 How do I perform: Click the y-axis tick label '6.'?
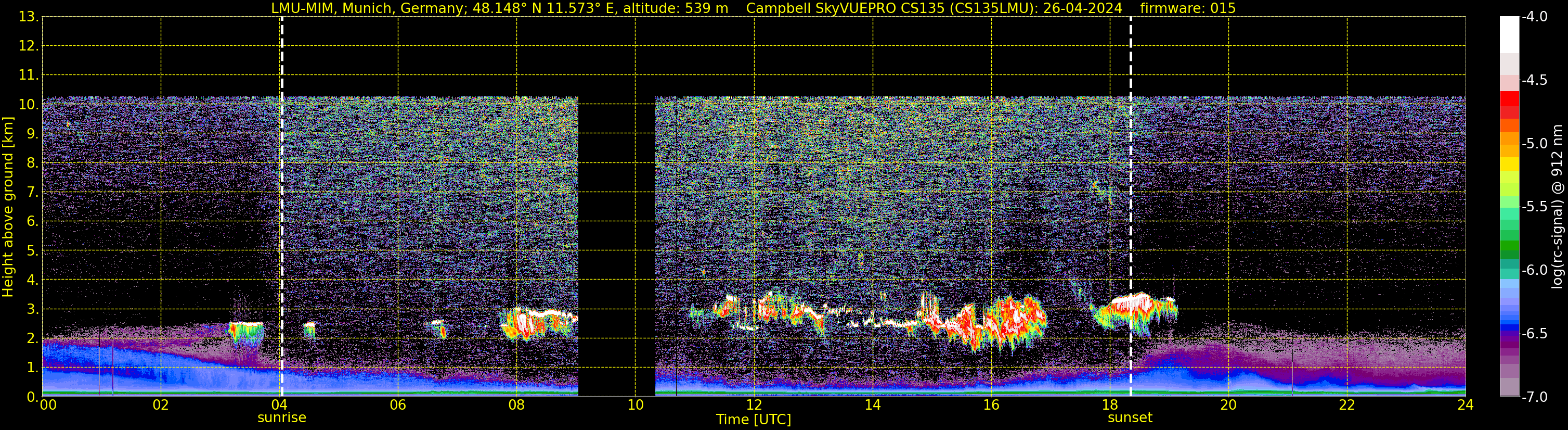(33, 221)
